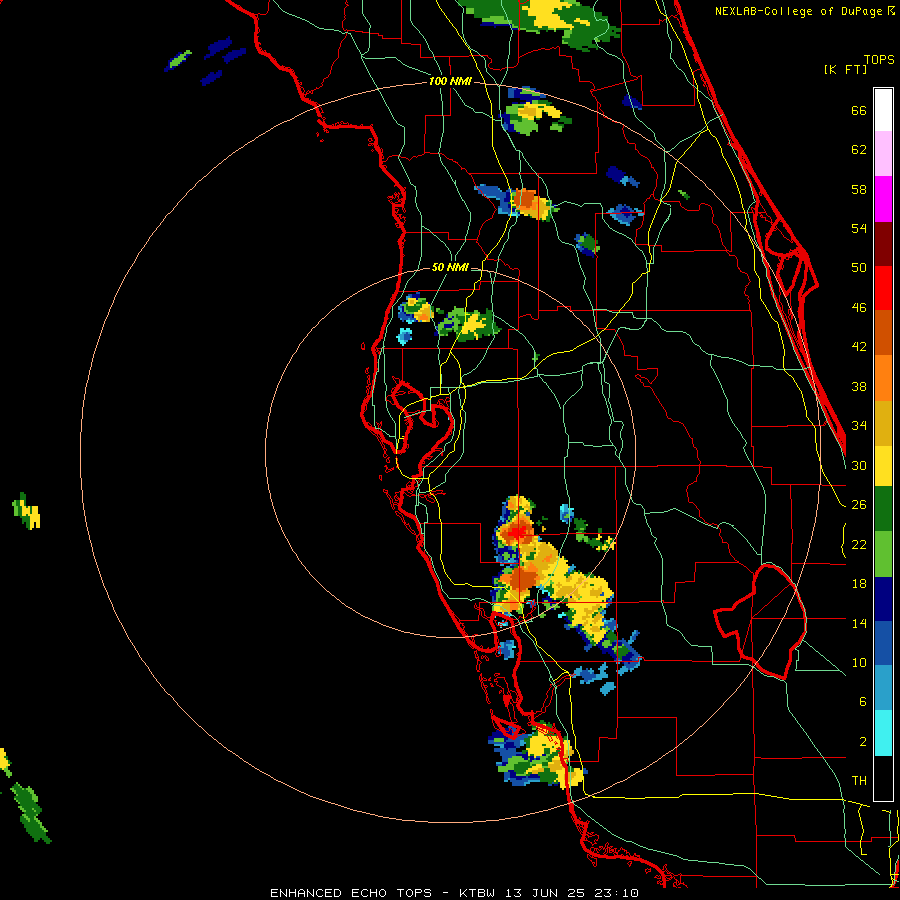Click the legend value 30
This screenshot has height=900, width=900.
tap(859, 465)
